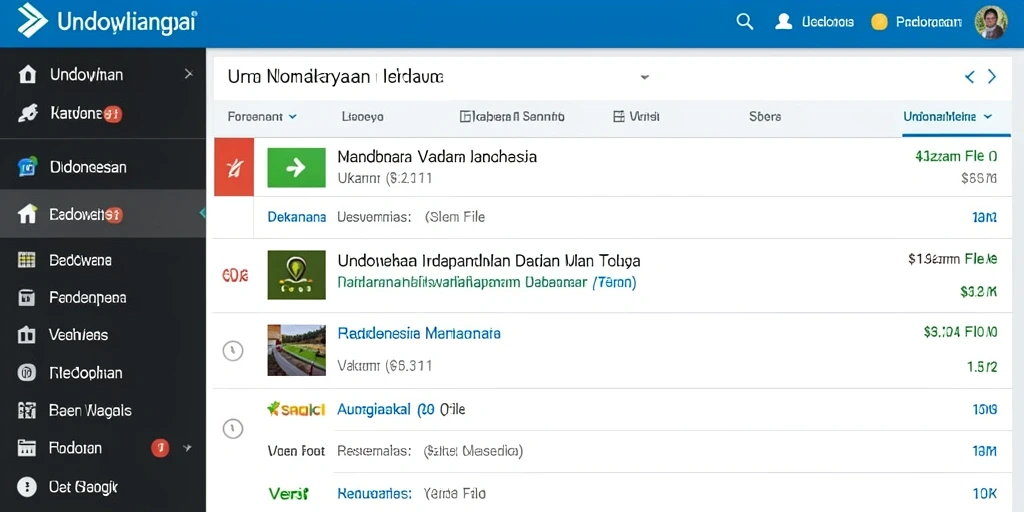Click the Sagici logo
1024x512 pixels.
coord(296,409)
